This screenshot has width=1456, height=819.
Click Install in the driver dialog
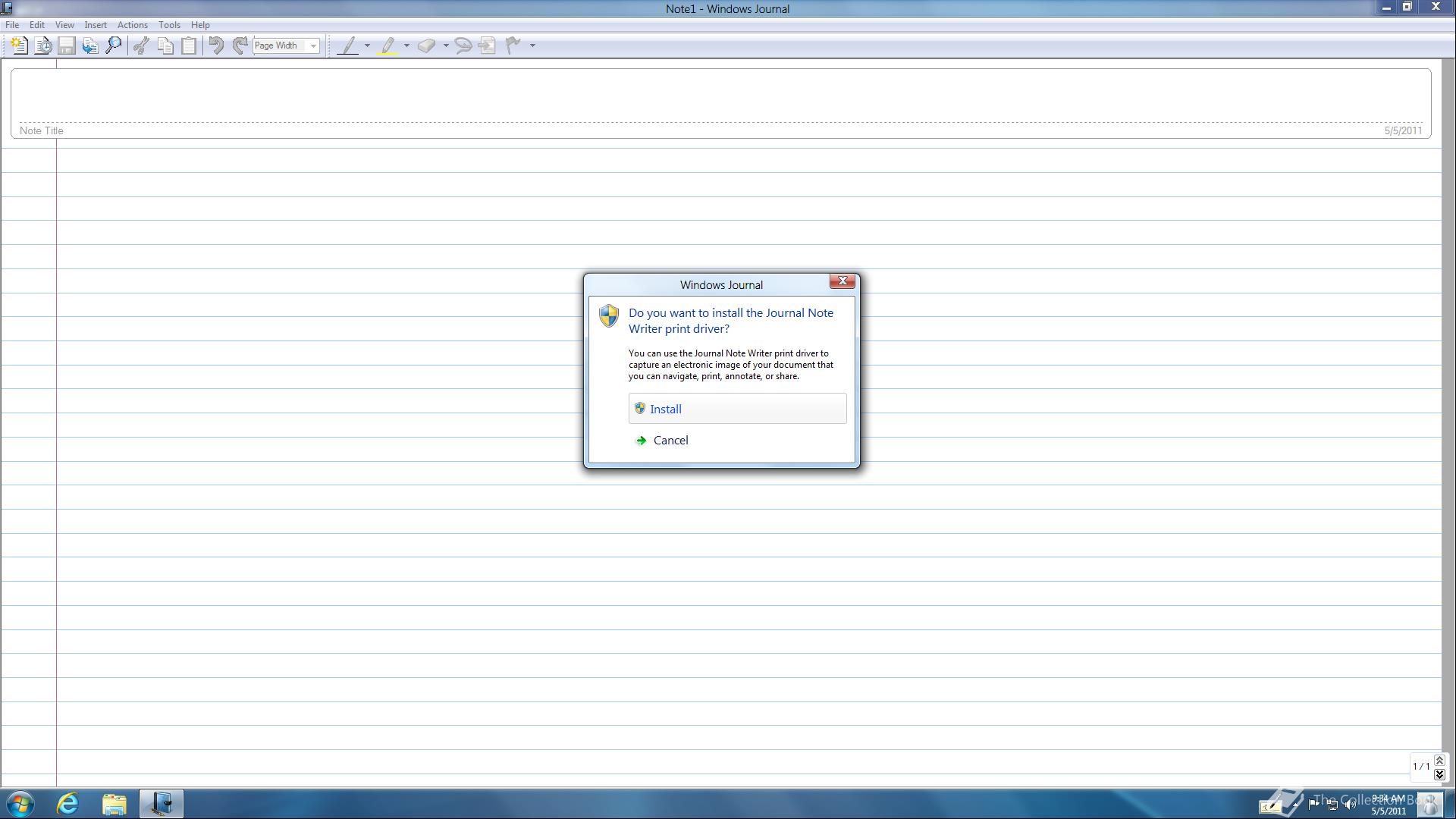737,409
